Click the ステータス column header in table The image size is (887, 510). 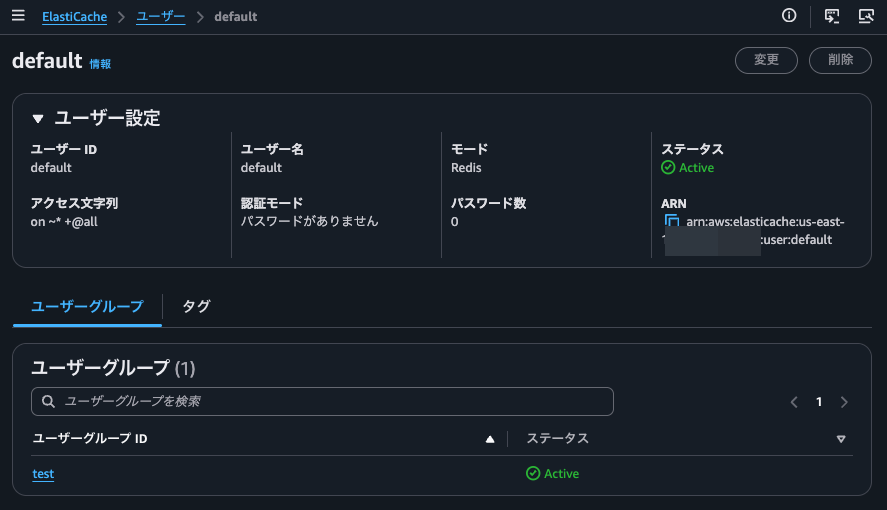[x=558, y=439]
